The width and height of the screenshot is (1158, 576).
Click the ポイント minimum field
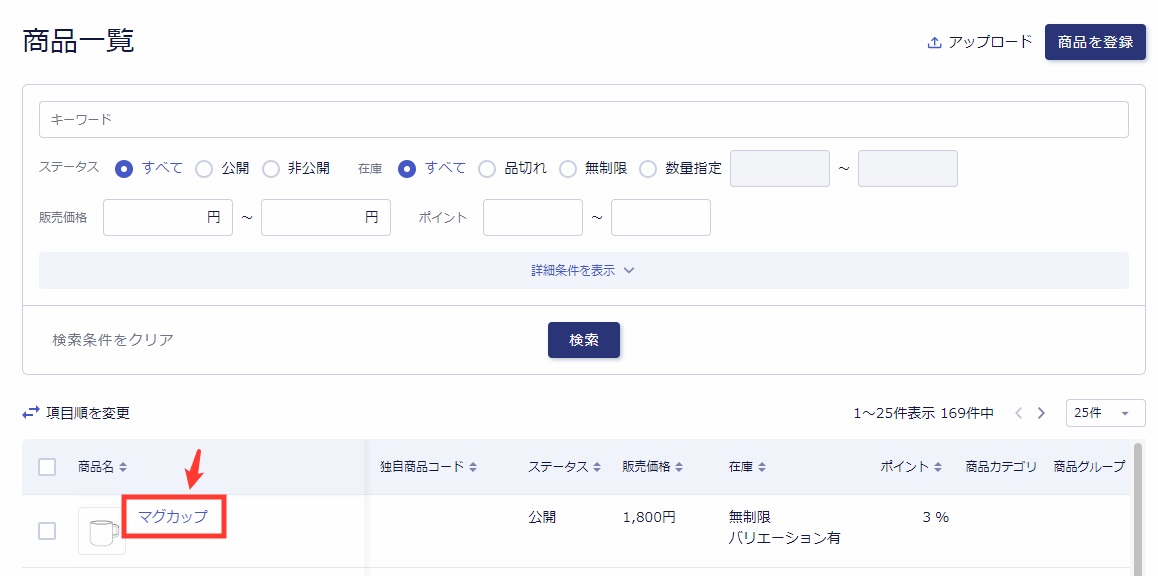[x=532, y=217]
